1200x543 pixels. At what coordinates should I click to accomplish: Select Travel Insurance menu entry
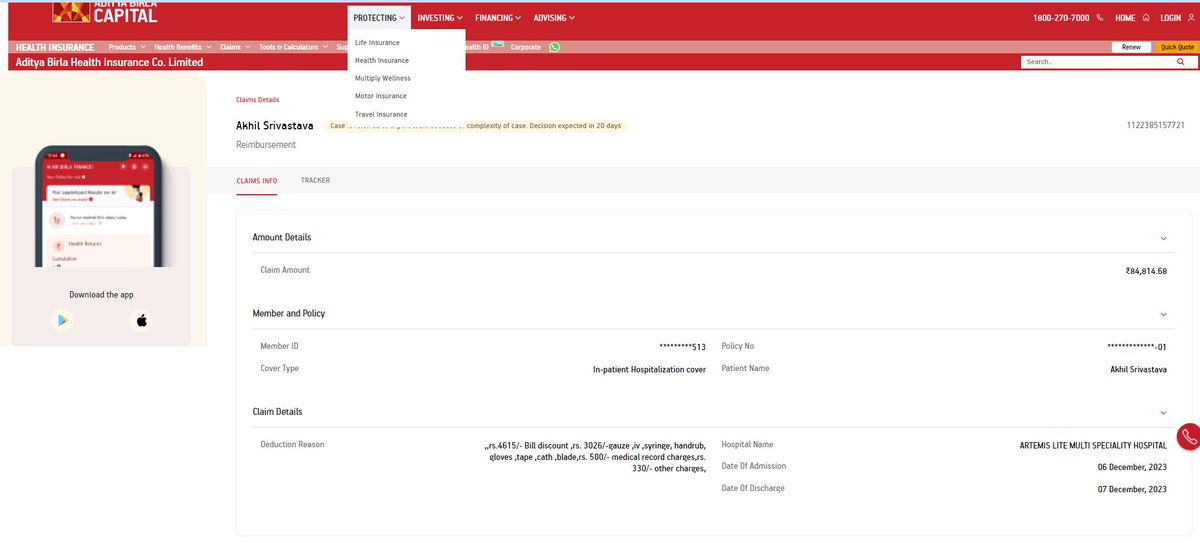pyautogui.click(x=381, y=114)
